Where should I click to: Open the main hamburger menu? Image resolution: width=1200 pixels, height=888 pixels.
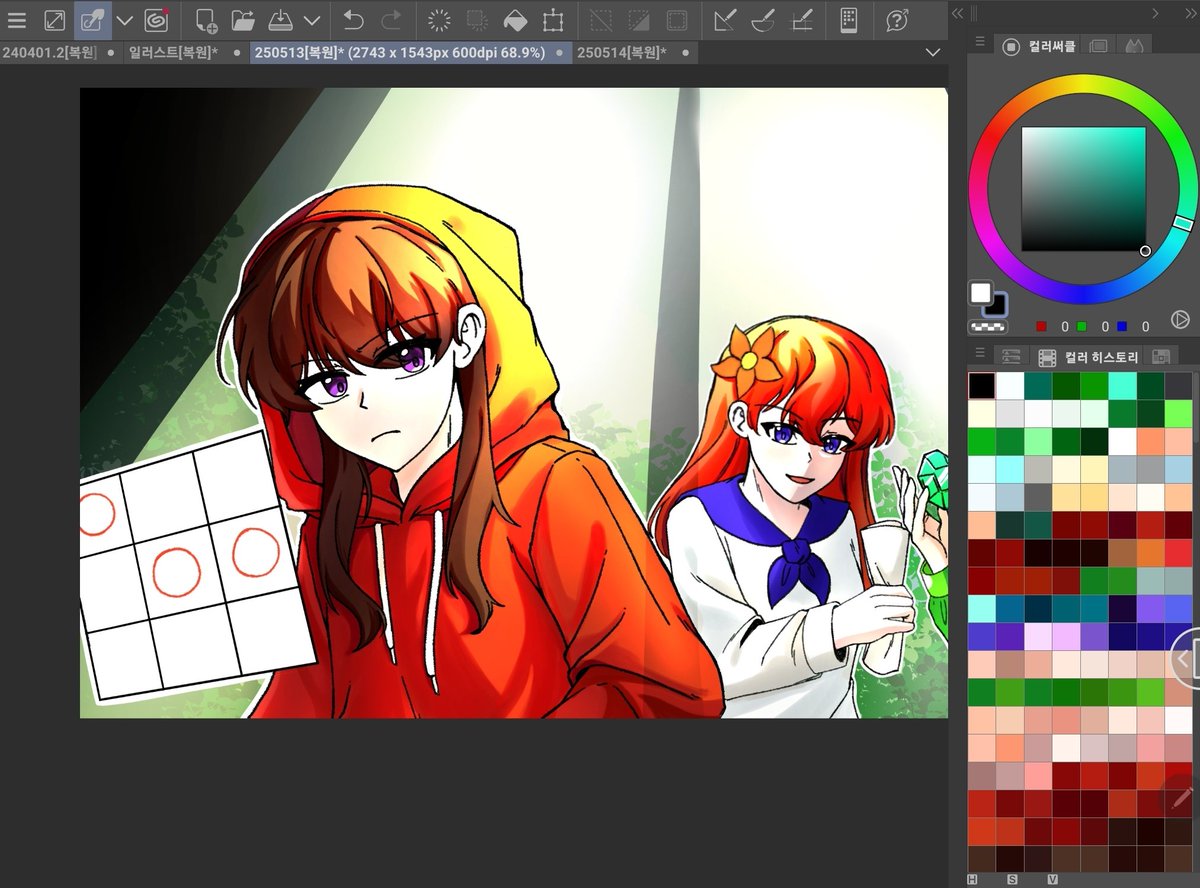tap(17, 20)
